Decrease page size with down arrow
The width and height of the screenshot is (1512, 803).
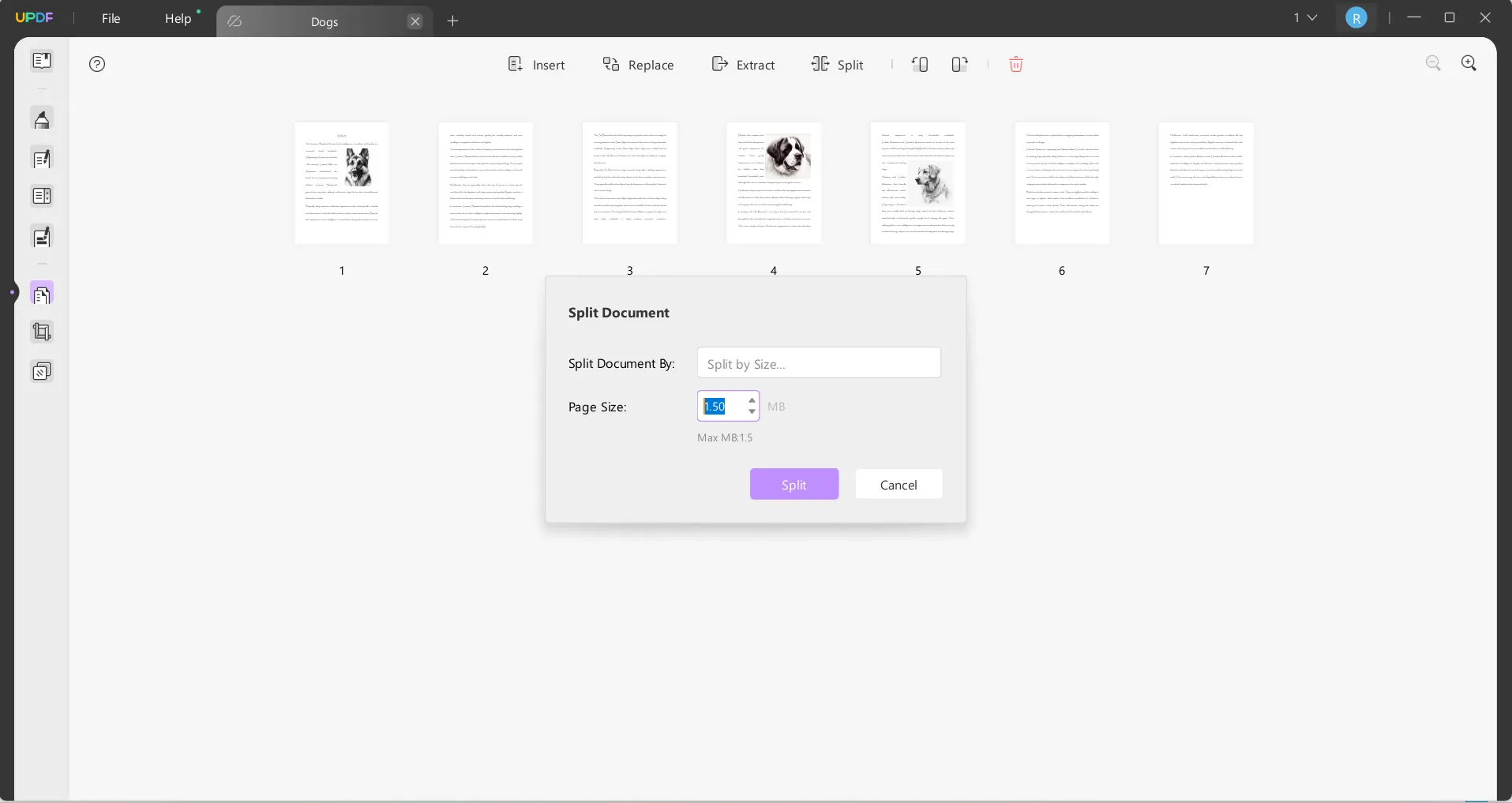tap(752, 411)
